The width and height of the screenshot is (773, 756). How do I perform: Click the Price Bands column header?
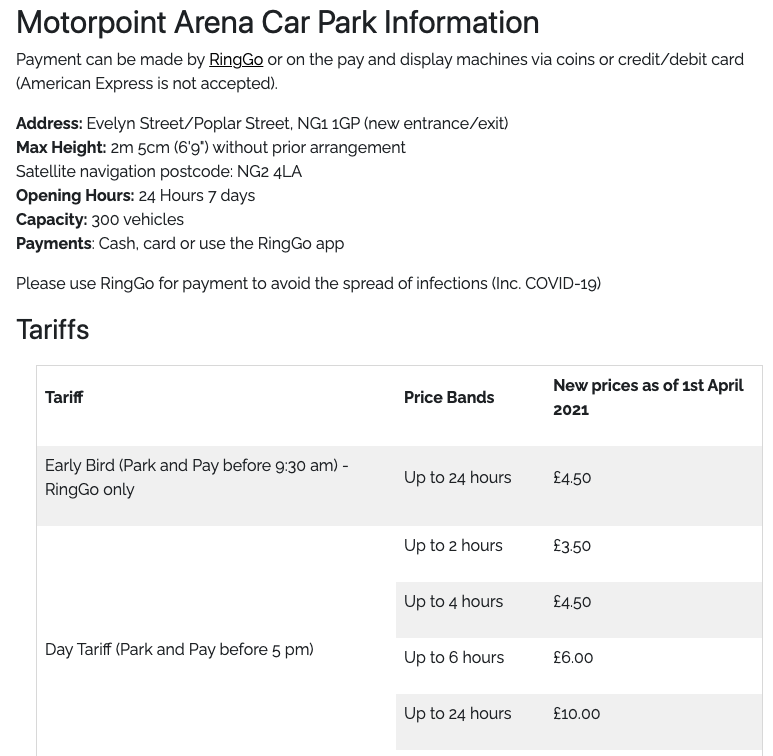click(x=449, y=398)
